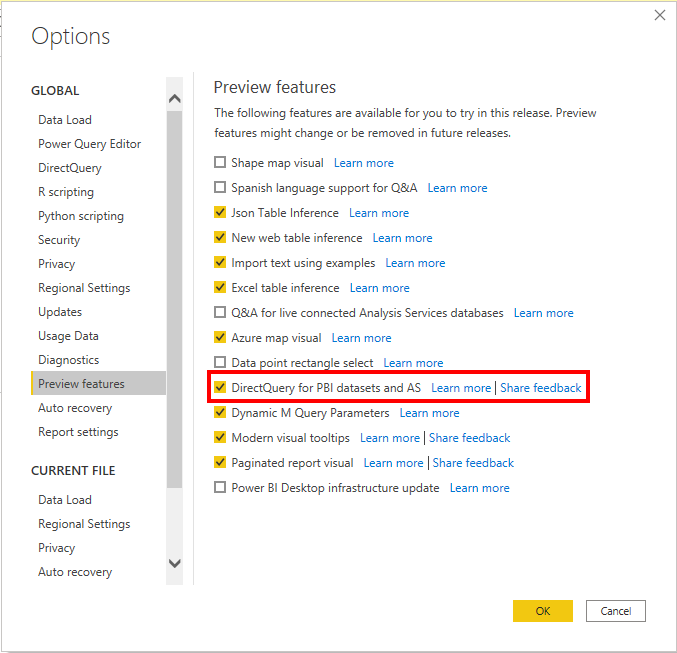Close the Options dialog with the X

[x=659, y=15]
